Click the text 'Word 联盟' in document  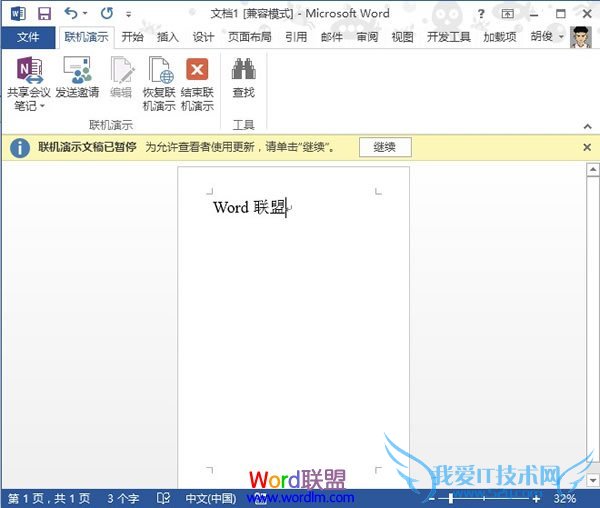250,208
